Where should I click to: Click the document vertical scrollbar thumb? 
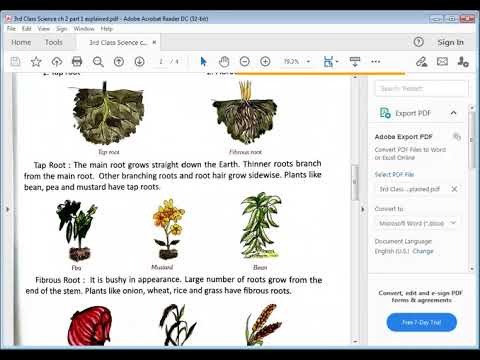(355, 182)
